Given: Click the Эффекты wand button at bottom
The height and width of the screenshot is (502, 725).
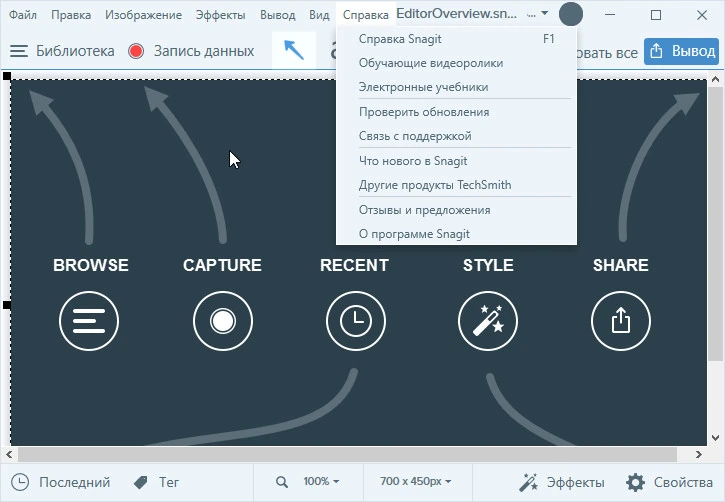Looking at the screenshot, I should [x=561, y=482].
